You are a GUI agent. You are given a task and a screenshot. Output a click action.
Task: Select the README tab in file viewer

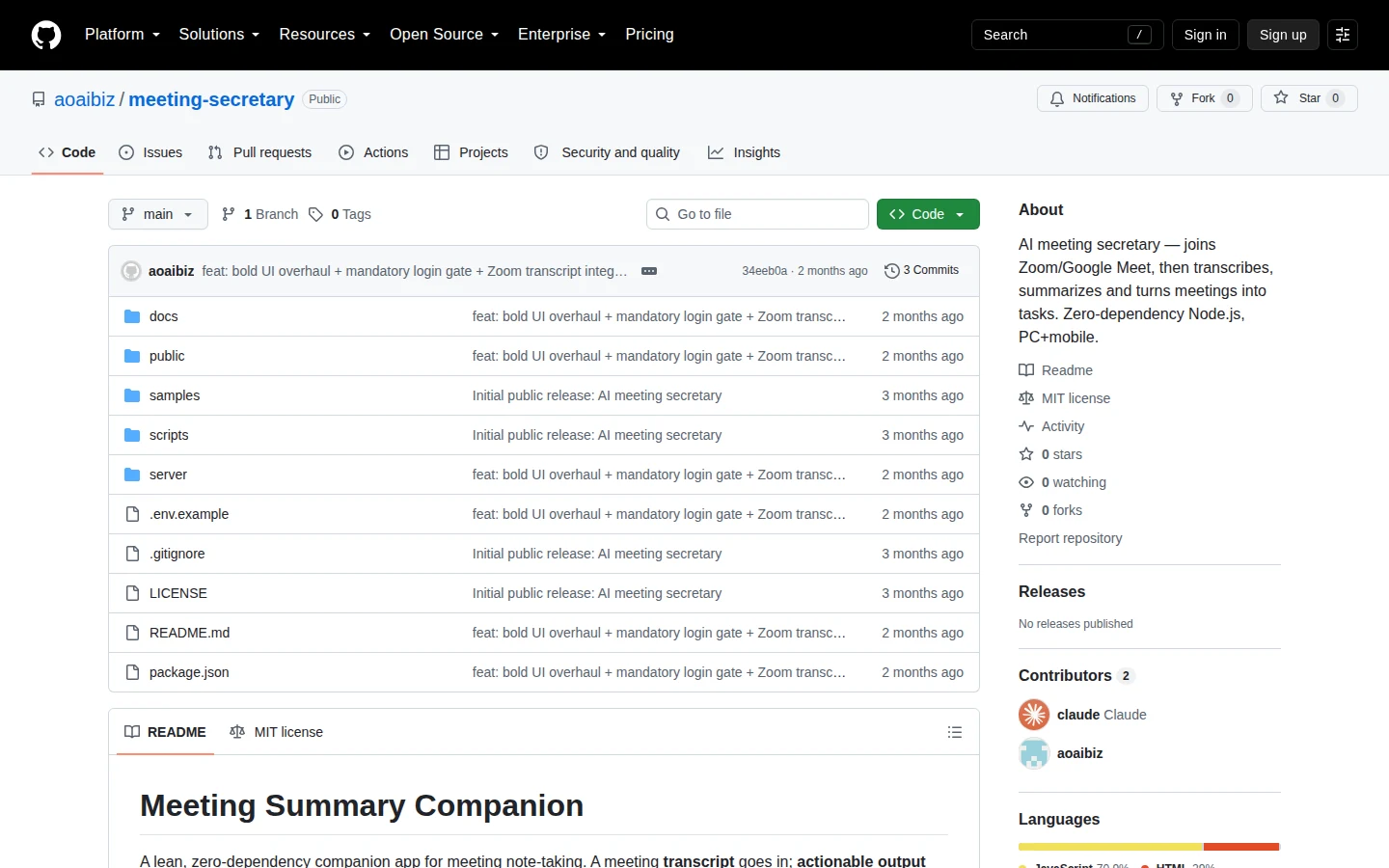point(165,732)
